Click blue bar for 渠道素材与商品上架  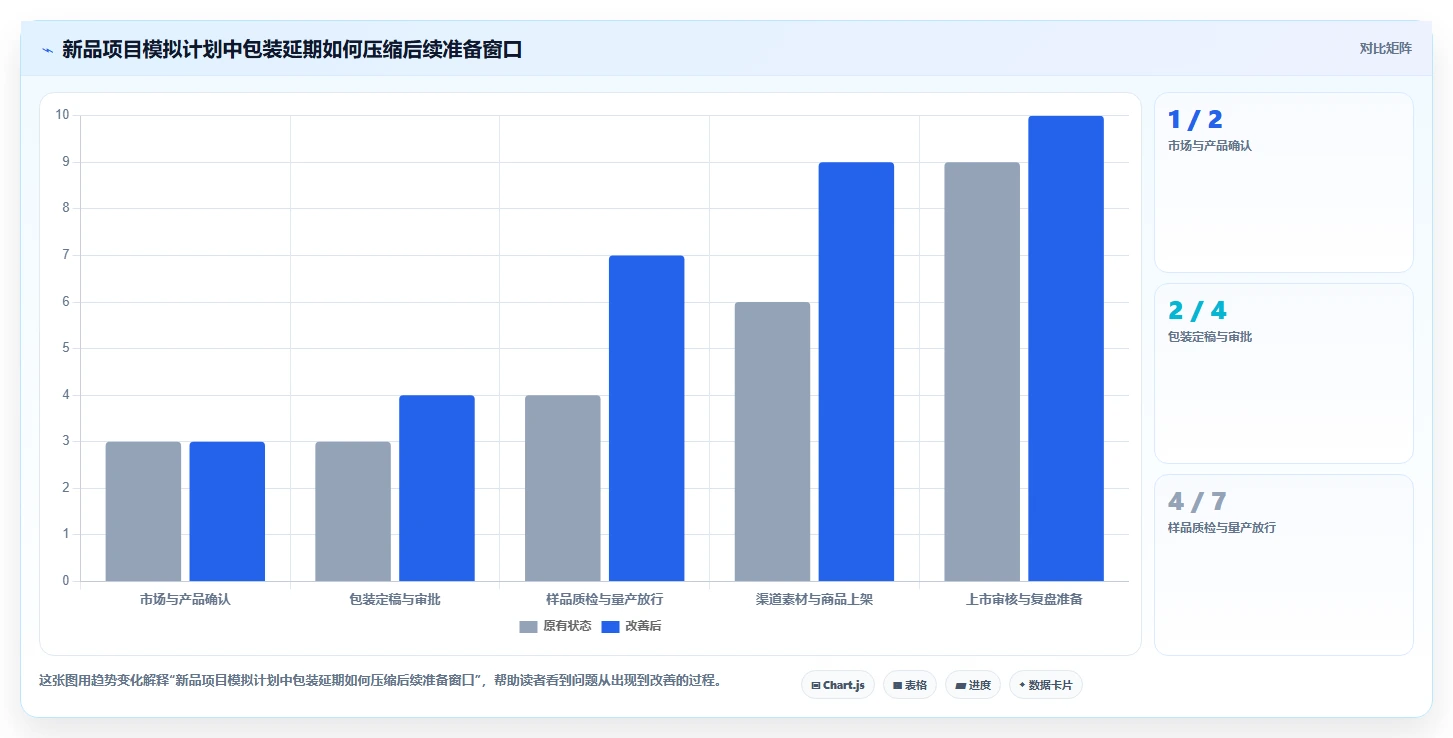pyautogui.click(x=856, y=372)
